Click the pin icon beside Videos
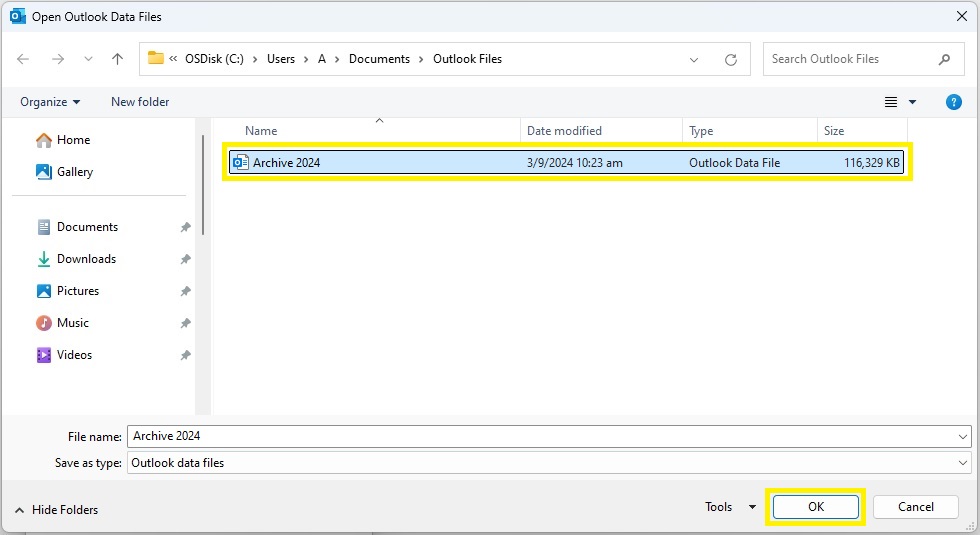Viewport: 980px width, 535px height. pyautogui.click(x=186, y=355)
